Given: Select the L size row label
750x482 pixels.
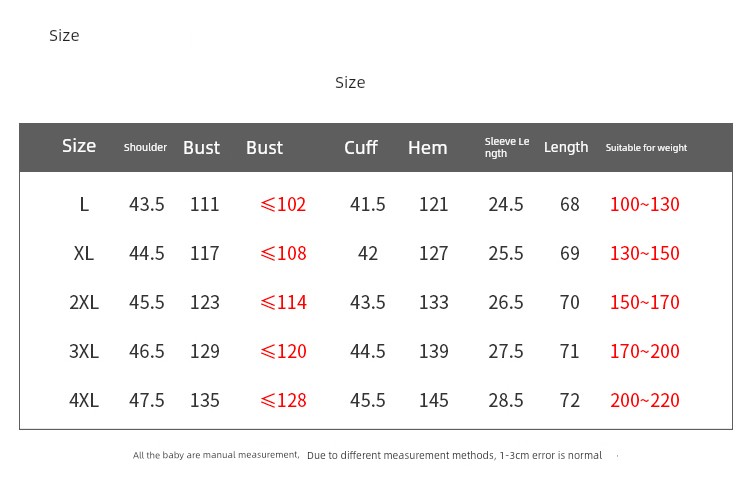Looking at the screenshot, I should tap(84, 204).
